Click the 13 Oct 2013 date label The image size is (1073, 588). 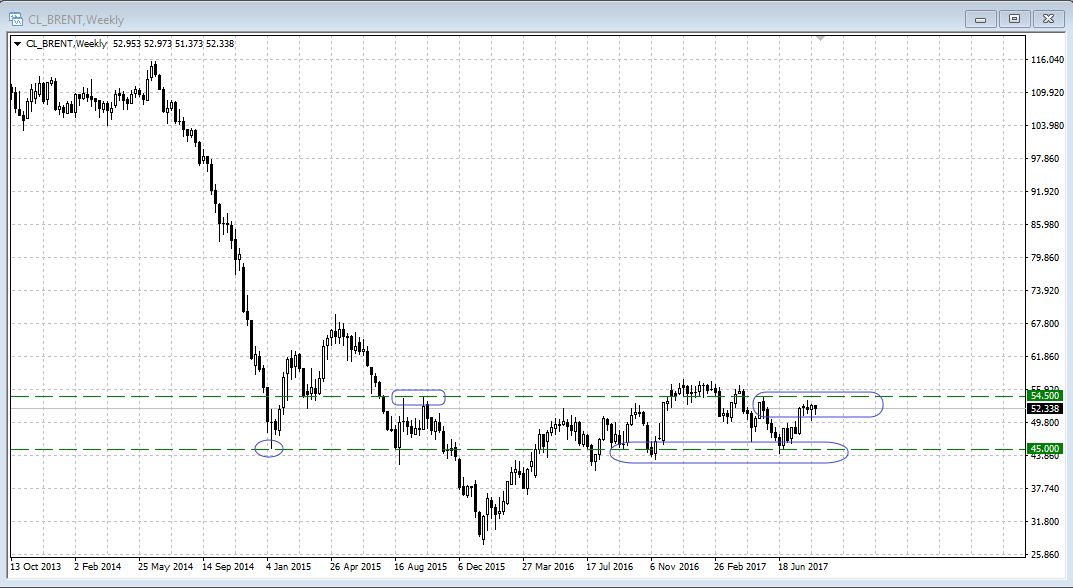point(35,566)
